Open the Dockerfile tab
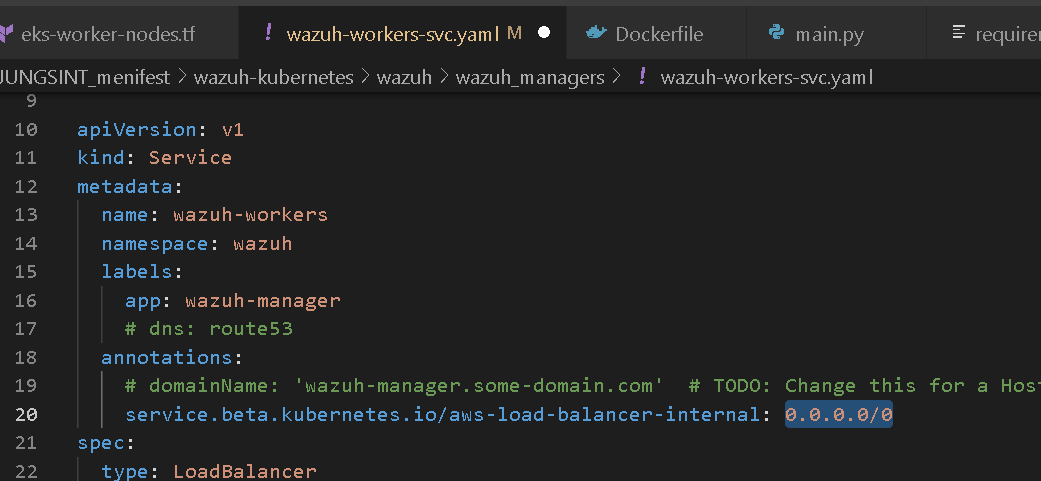The height and width of the screenshot is (481, 1041). (656, 33)
